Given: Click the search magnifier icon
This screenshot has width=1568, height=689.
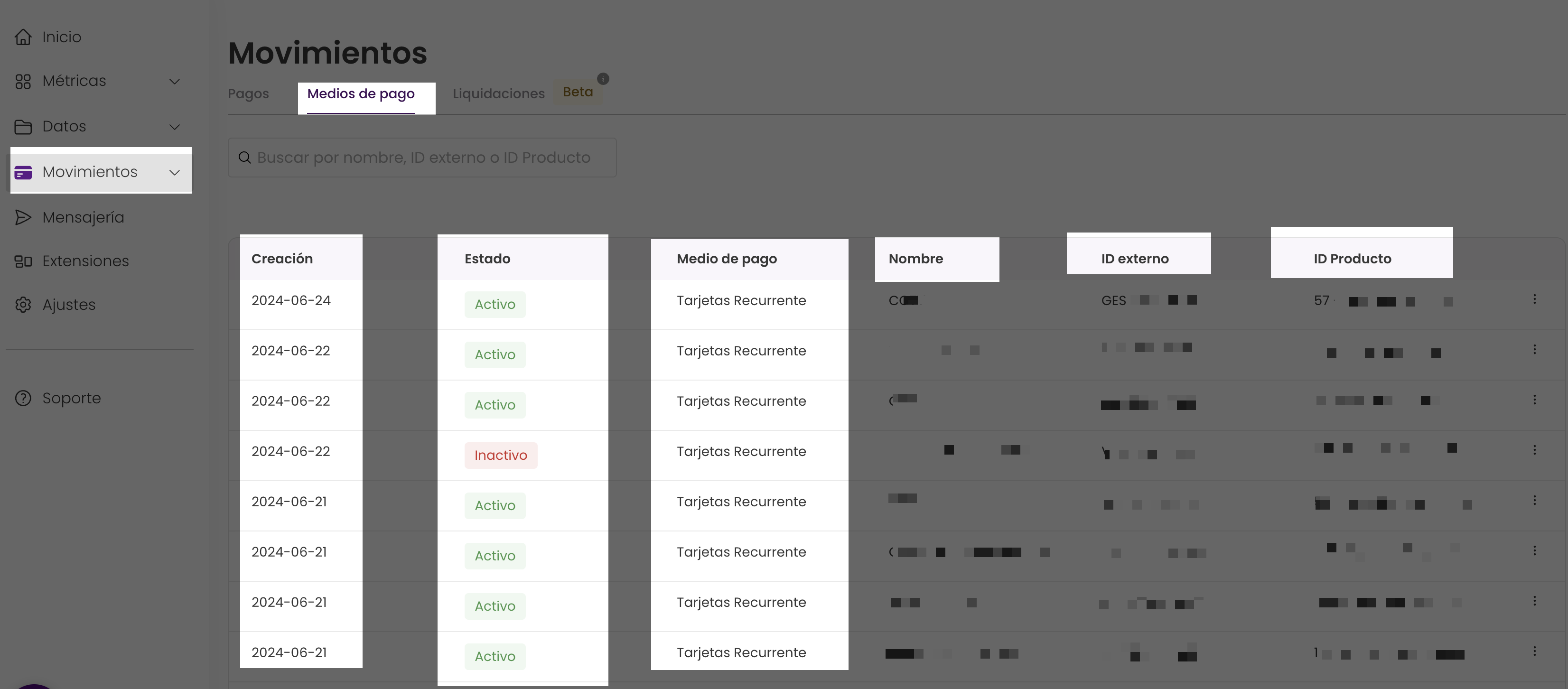Looking at the screenshot, I should click(x=245, y=158).
